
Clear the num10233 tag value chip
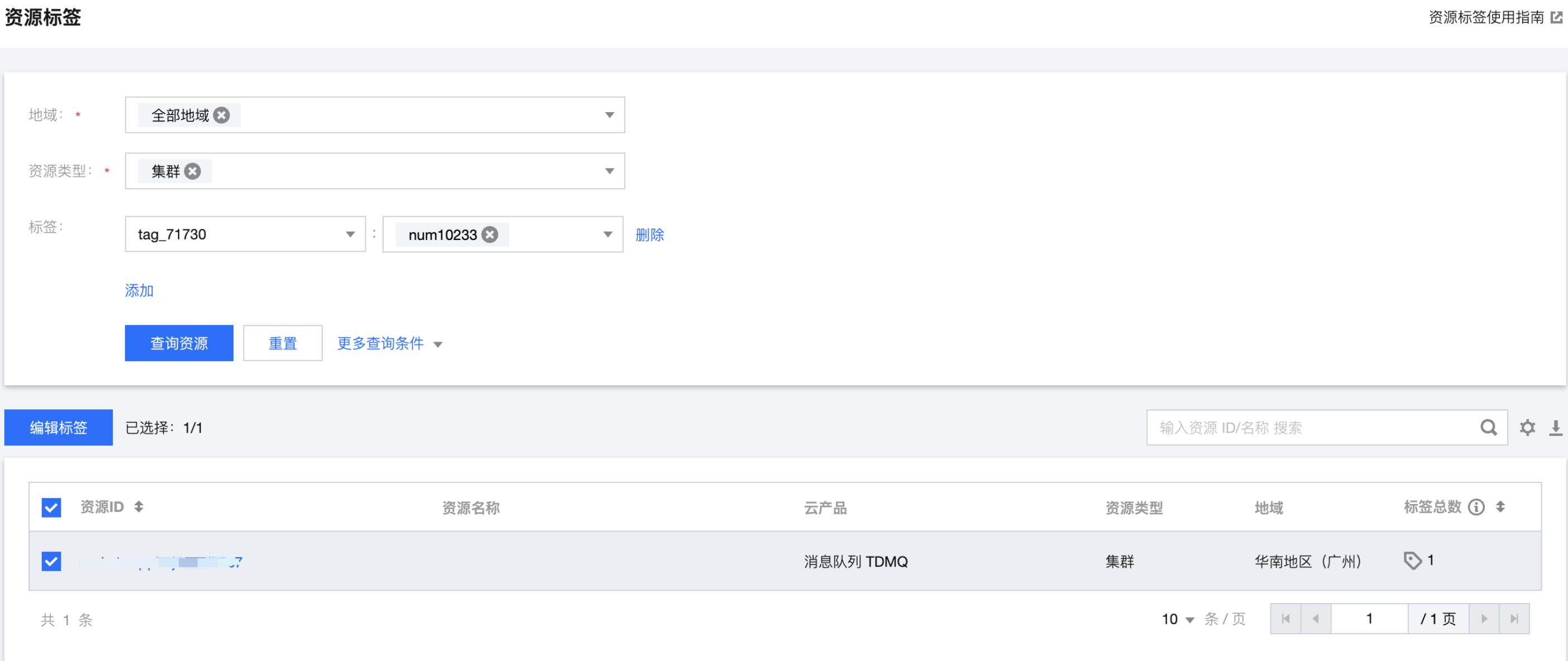coord(490,234)
